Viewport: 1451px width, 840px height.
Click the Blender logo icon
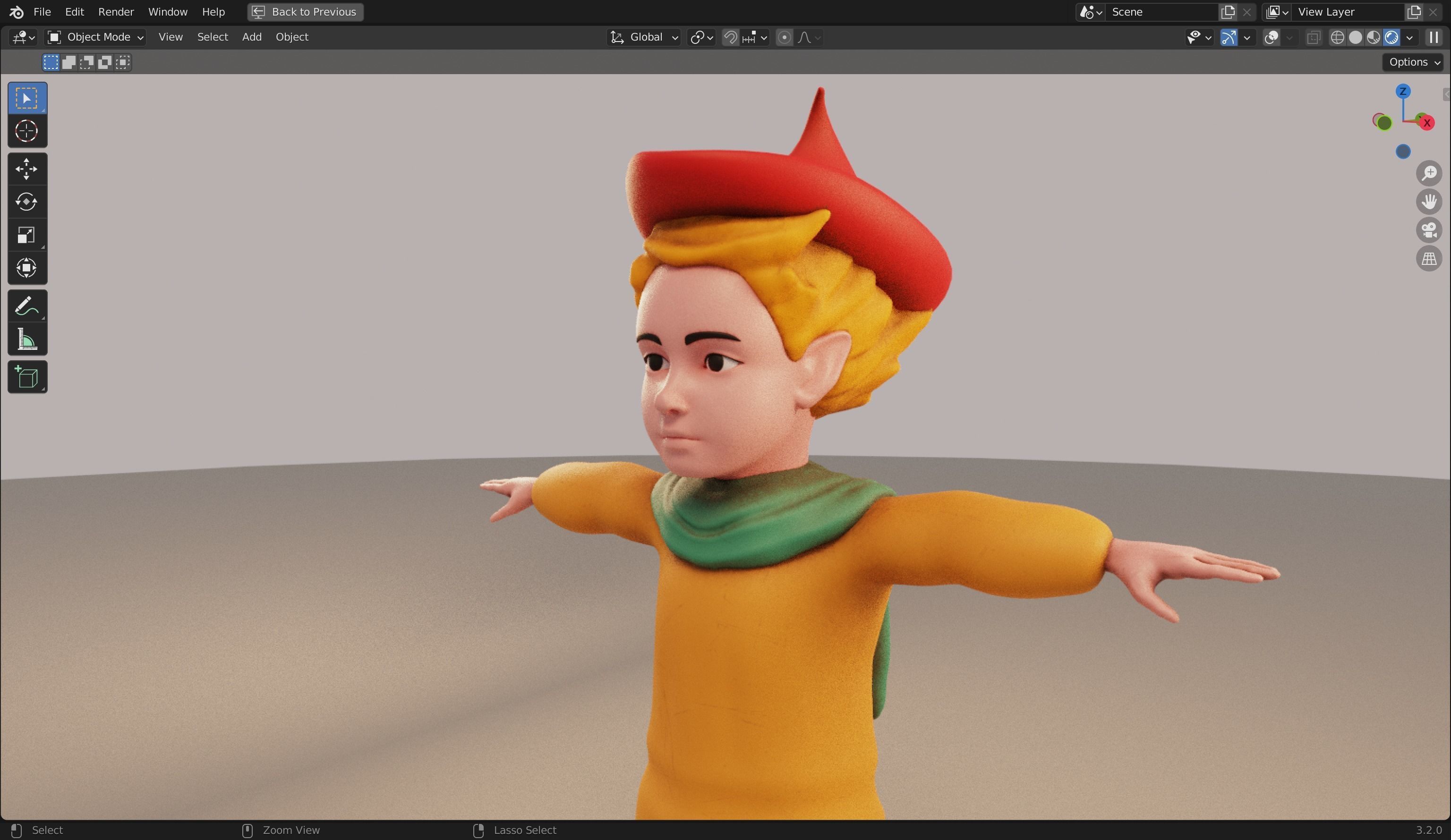pyautogui.click(x=16, y=11)
